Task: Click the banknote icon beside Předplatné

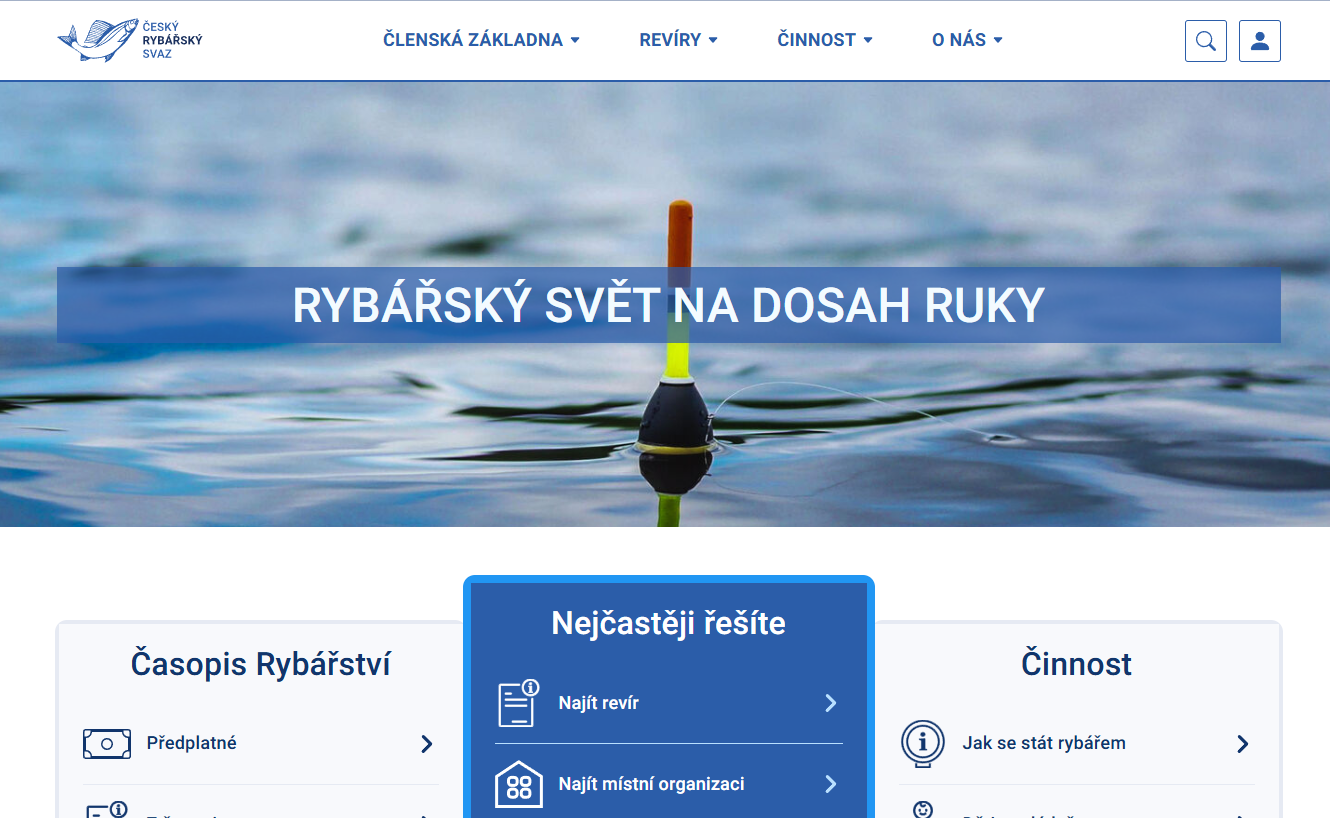Action: [x=107, y=744]
